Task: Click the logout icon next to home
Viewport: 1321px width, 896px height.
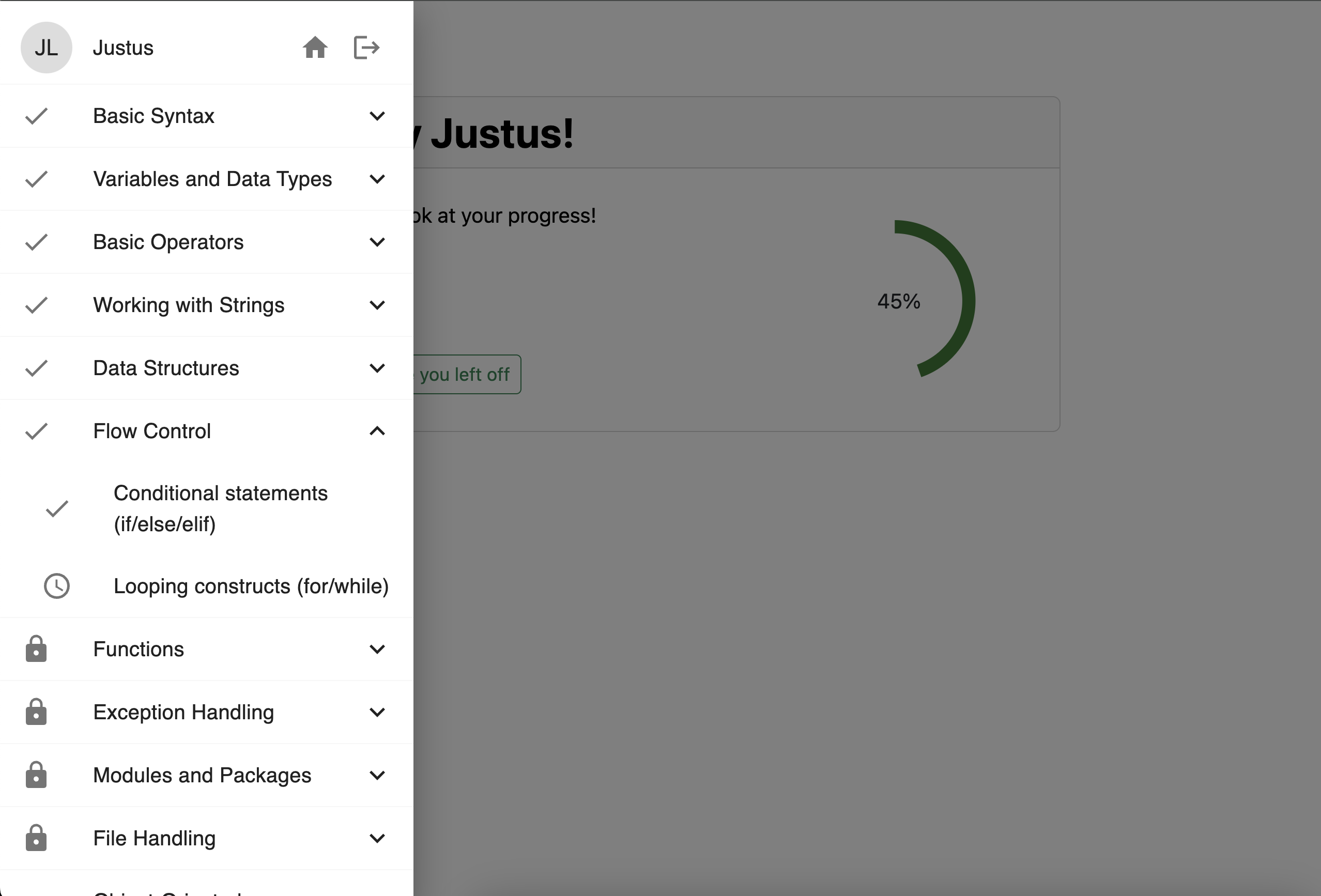Action: click(366, 48)
